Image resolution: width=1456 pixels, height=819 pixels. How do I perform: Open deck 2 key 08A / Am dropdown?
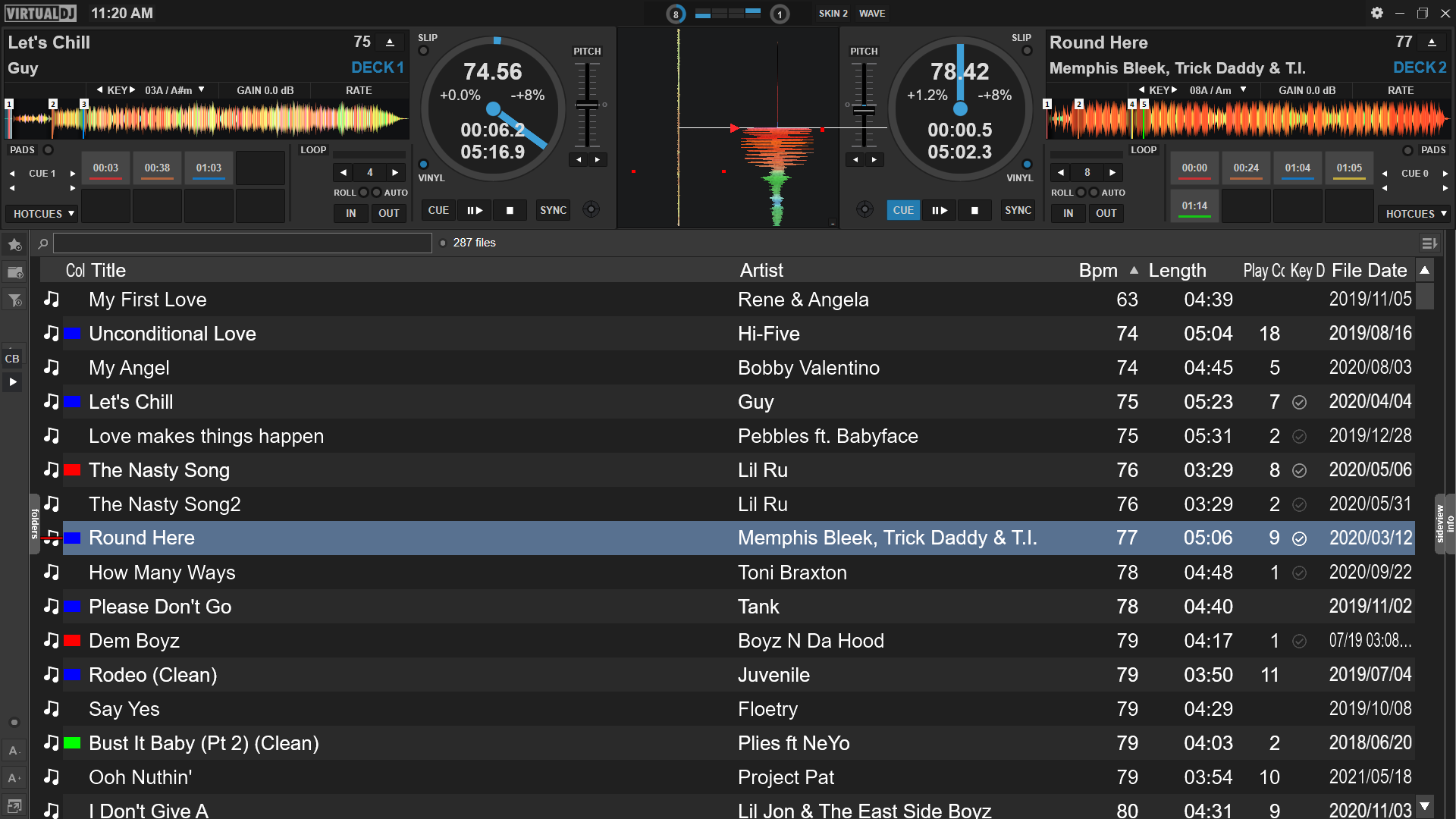coord(1218,90)
